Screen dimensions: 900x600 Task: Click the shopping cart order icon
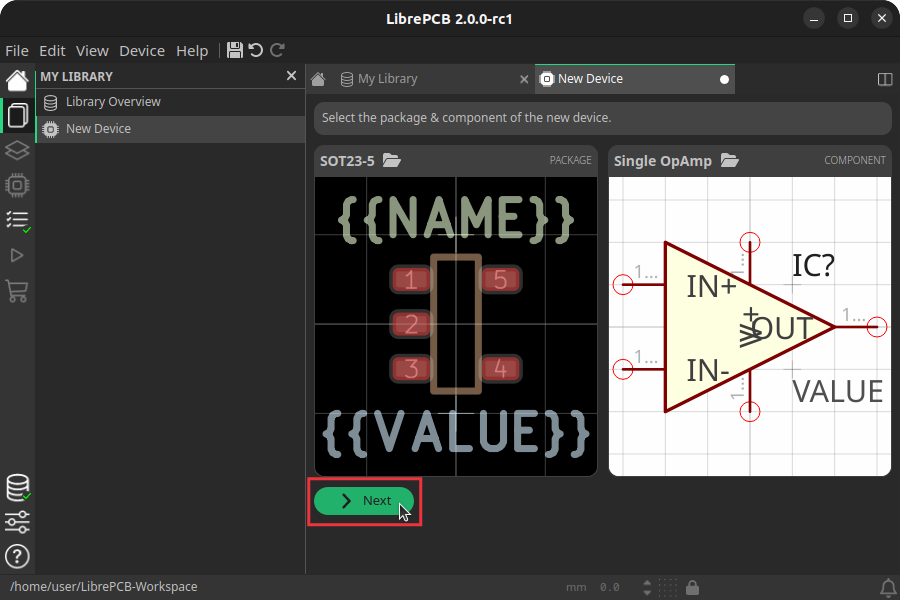[17, 291]
